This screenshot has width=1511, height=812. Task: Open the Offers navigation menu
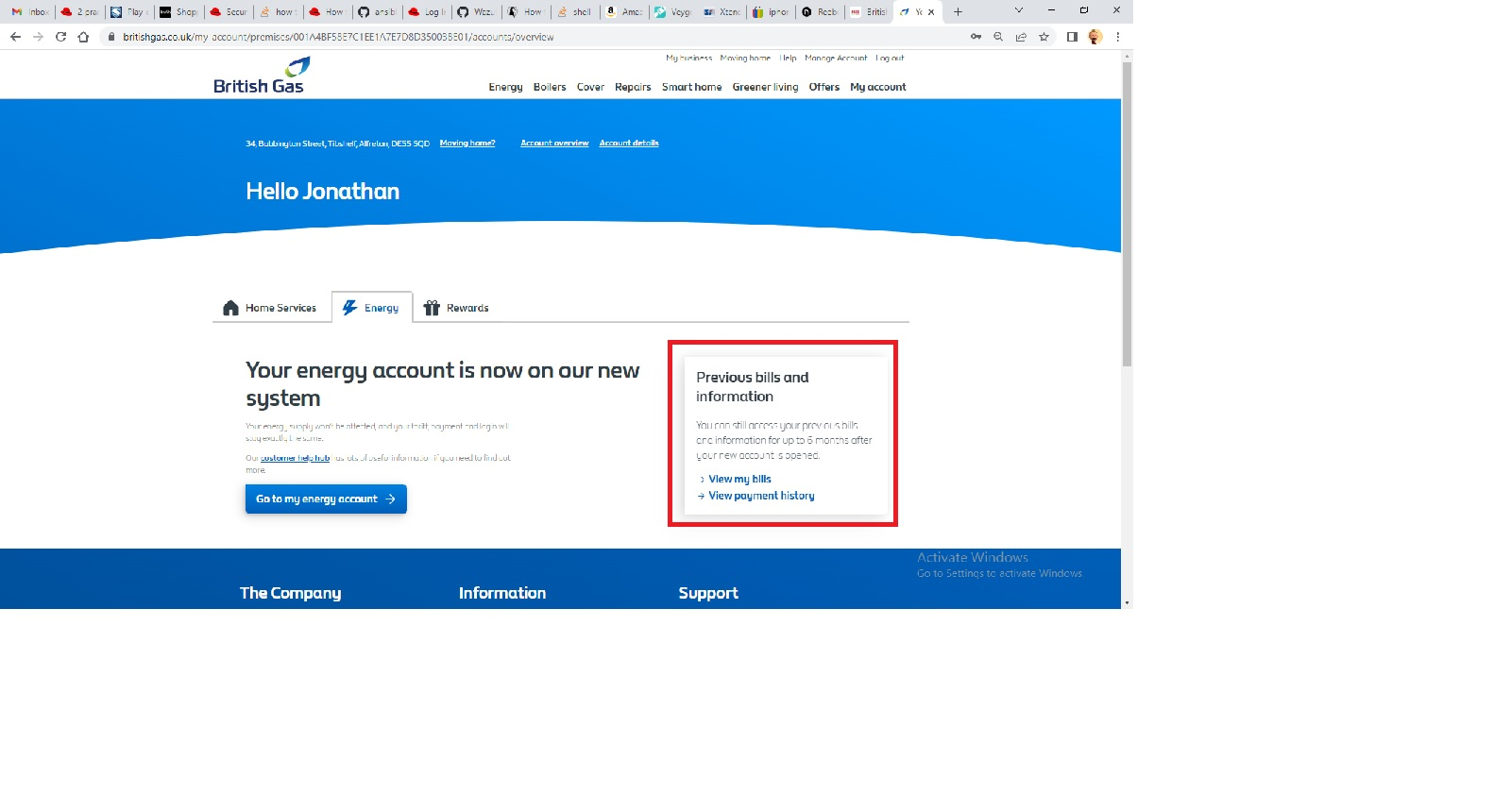pyautogui.click(x=824, y=87)
